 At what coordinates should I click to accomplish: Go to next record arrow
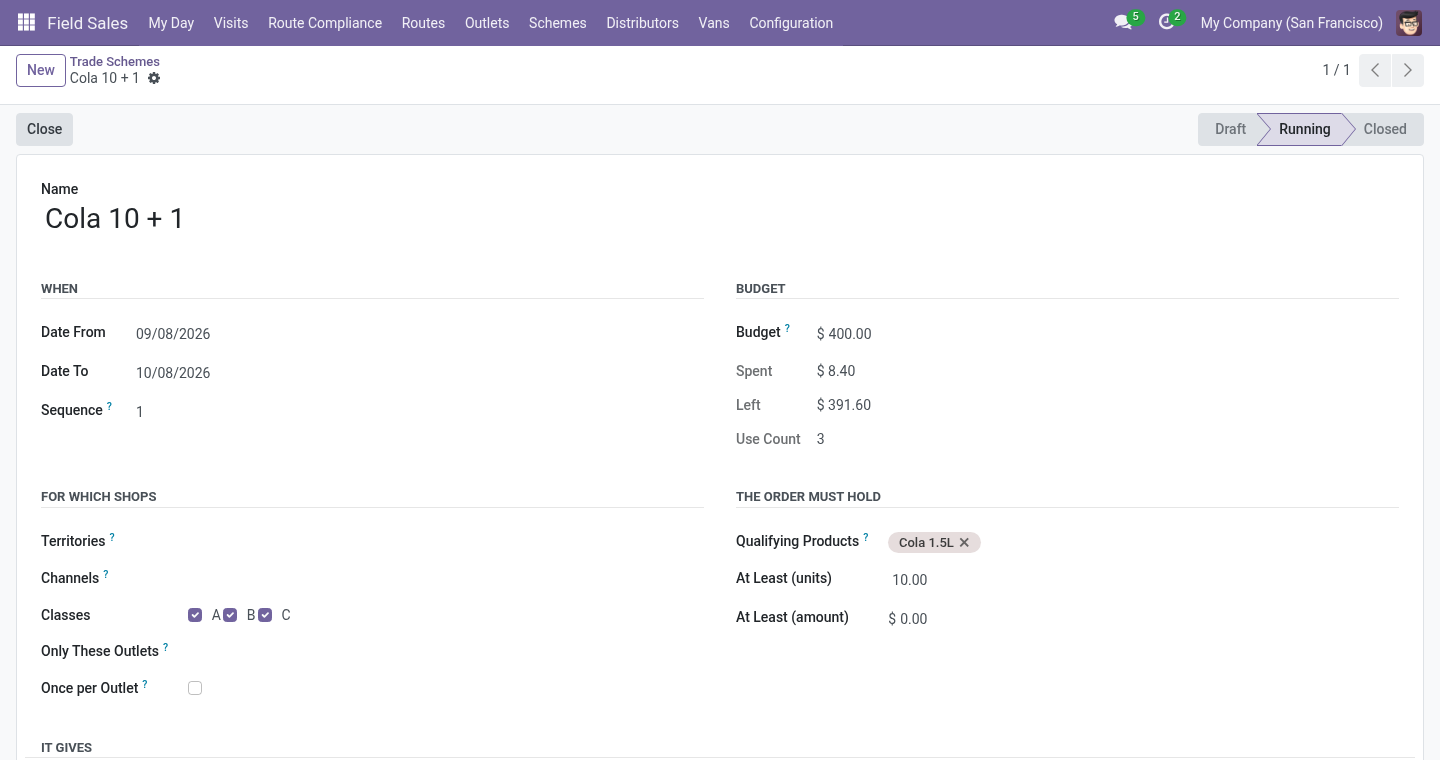tap(1408, 70)
